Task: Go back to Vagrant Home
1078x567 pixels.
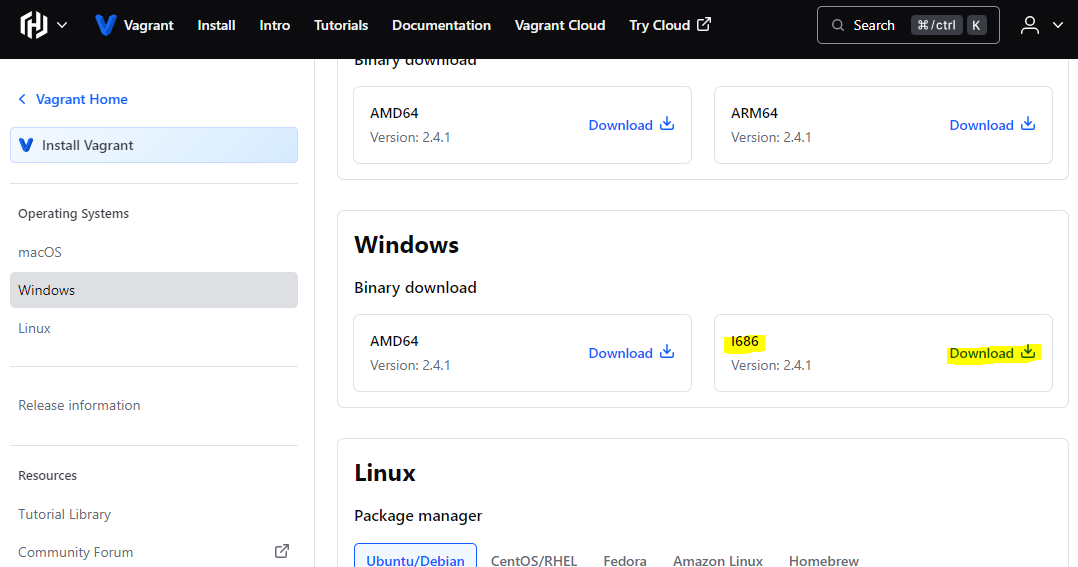Action: pyautogui.click(x=82, y=100)
